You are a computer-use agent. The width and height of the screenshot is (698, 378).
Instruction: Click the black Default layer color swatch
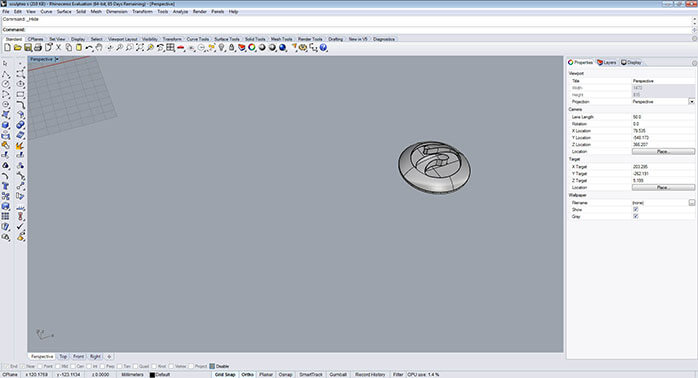point(152,375)
